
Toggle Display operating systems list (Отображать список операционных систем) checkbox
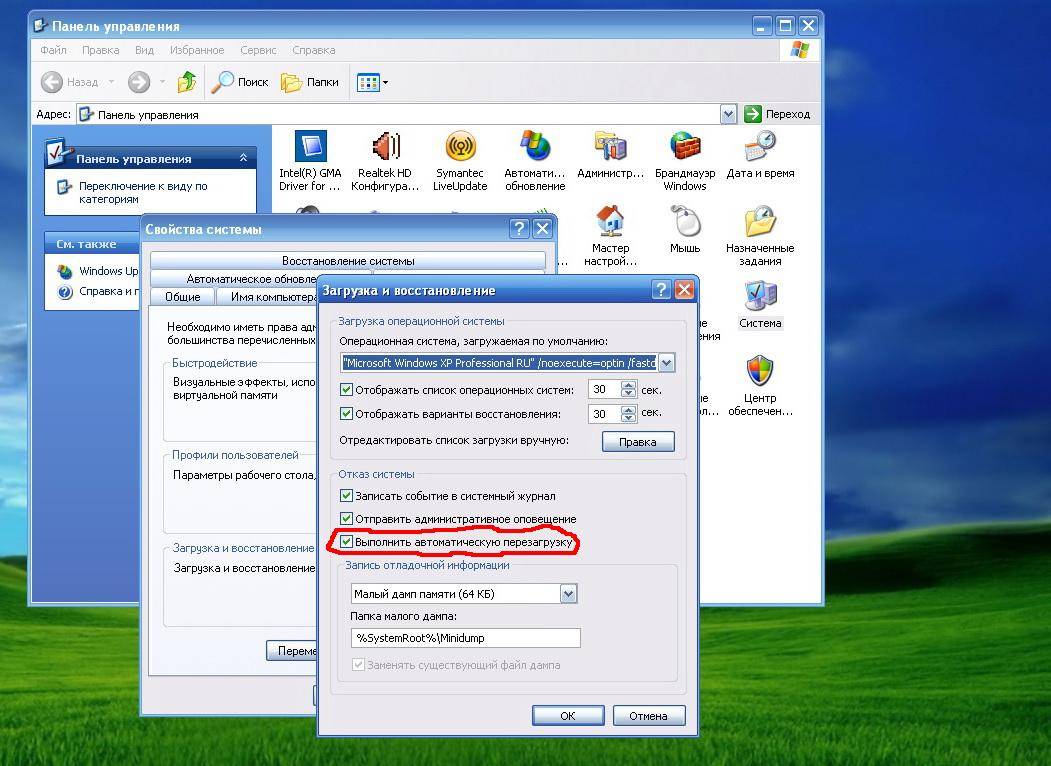click(347, 389)
